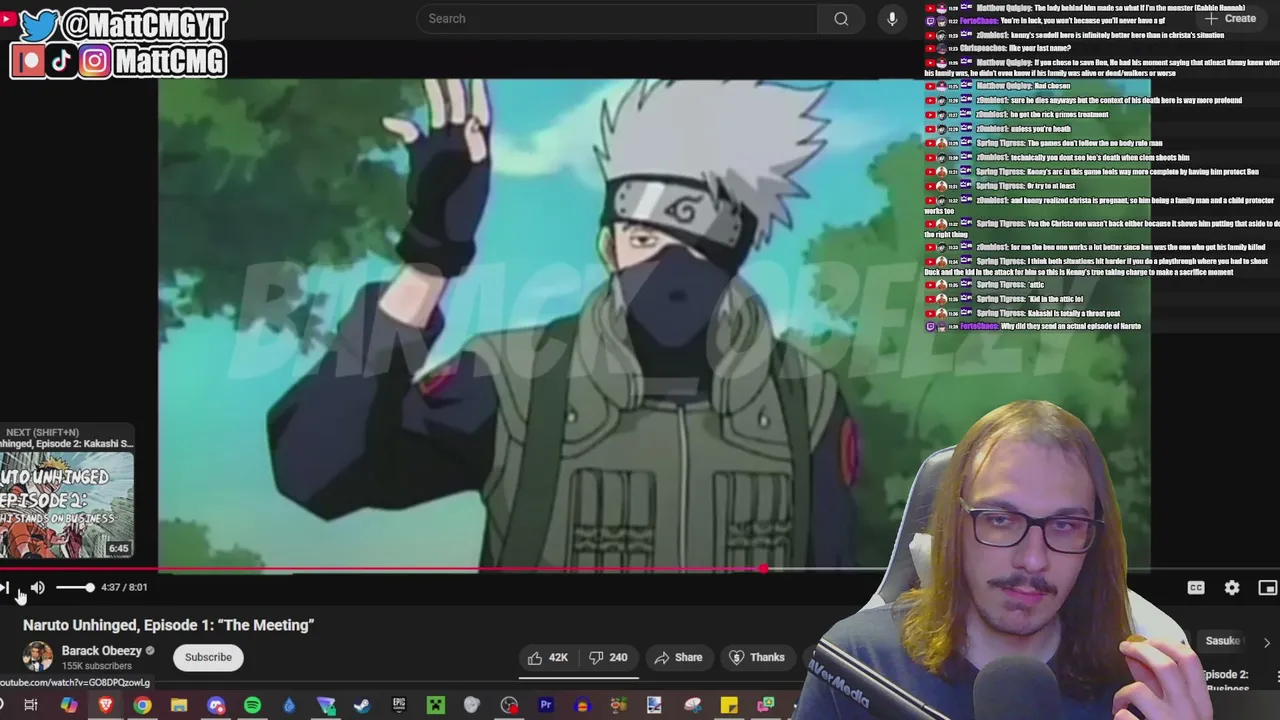Viewport: 1280px width, 720px height.
Task: Open Spotify from the taskbar
Action: 252,706
